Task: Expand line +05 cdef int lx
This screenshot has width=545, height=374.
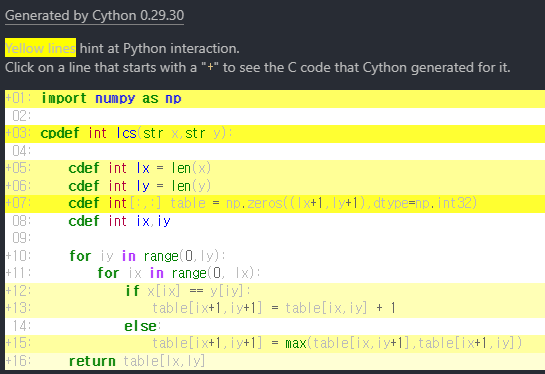Action: click(x=275, y=169)
